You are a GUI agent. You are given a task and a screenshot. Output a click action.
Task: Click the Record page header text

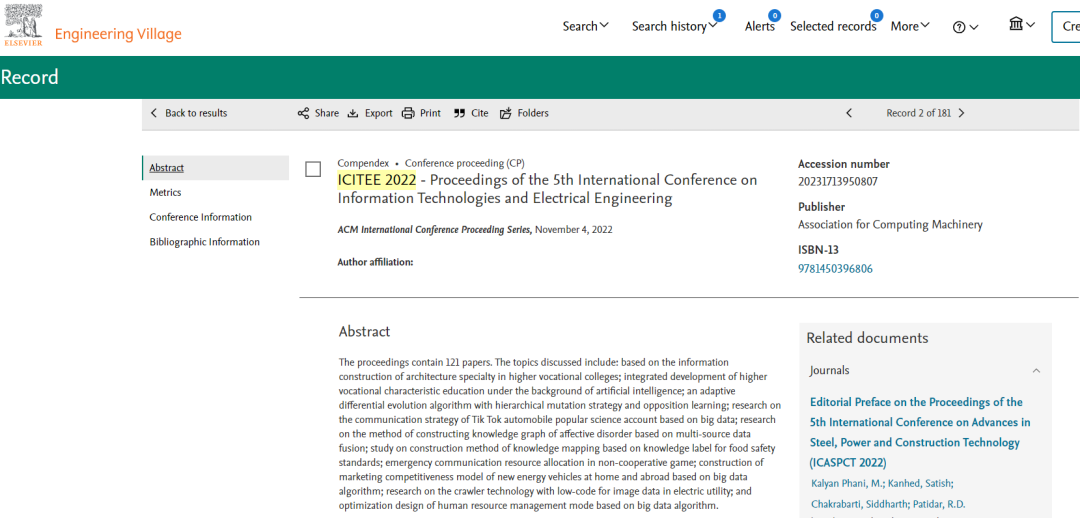30,77
